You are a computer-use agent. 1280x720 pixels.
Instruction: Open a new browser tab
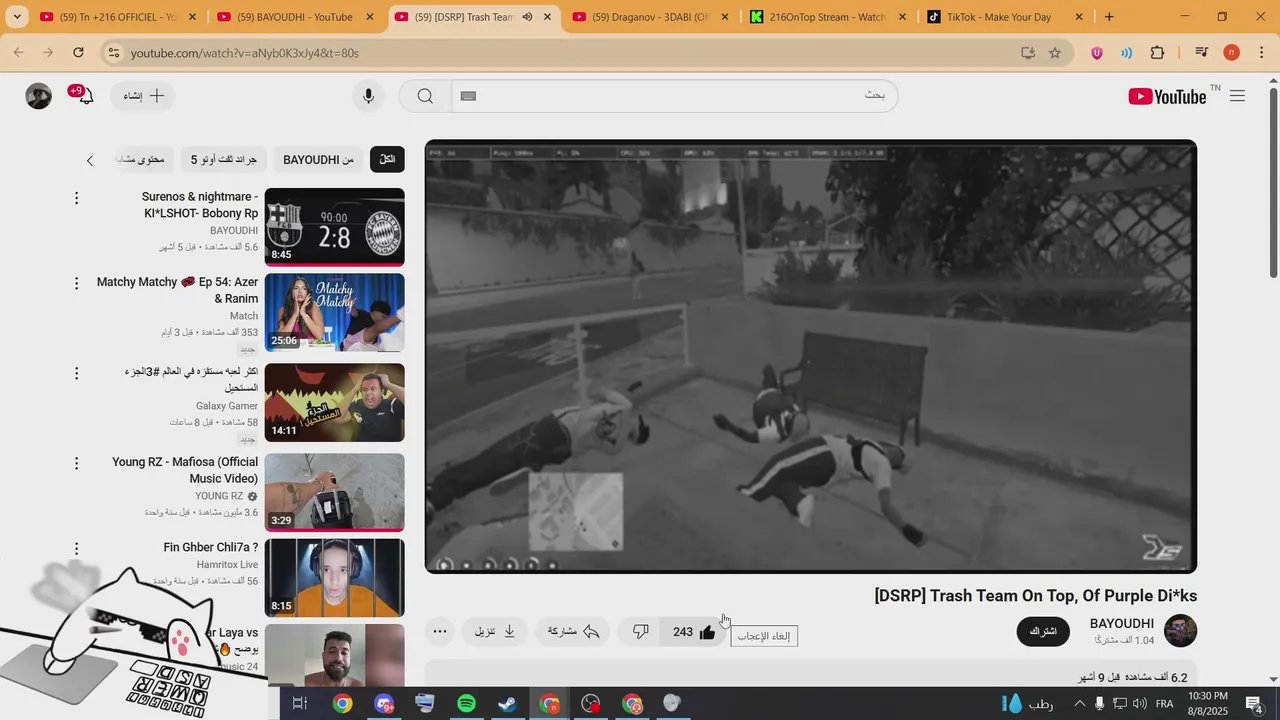click(x=1109, y=17)
